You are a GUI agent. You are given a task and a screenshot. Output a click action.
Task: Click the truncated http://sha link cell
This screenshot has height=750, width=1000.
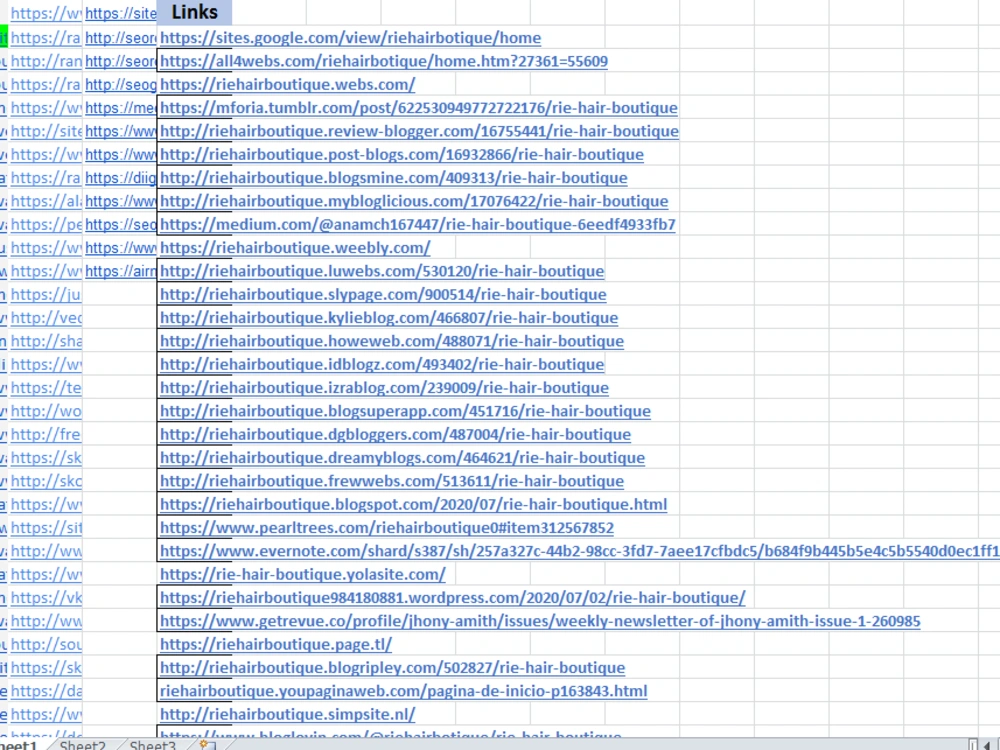[46, 341]
